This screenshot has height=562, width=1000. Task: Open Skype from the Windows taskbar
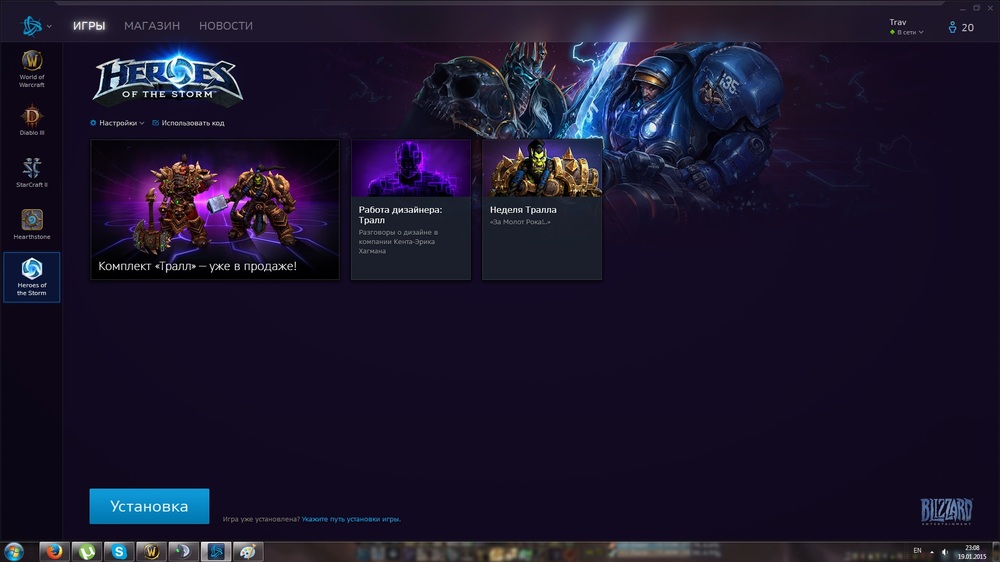[119, 551]
